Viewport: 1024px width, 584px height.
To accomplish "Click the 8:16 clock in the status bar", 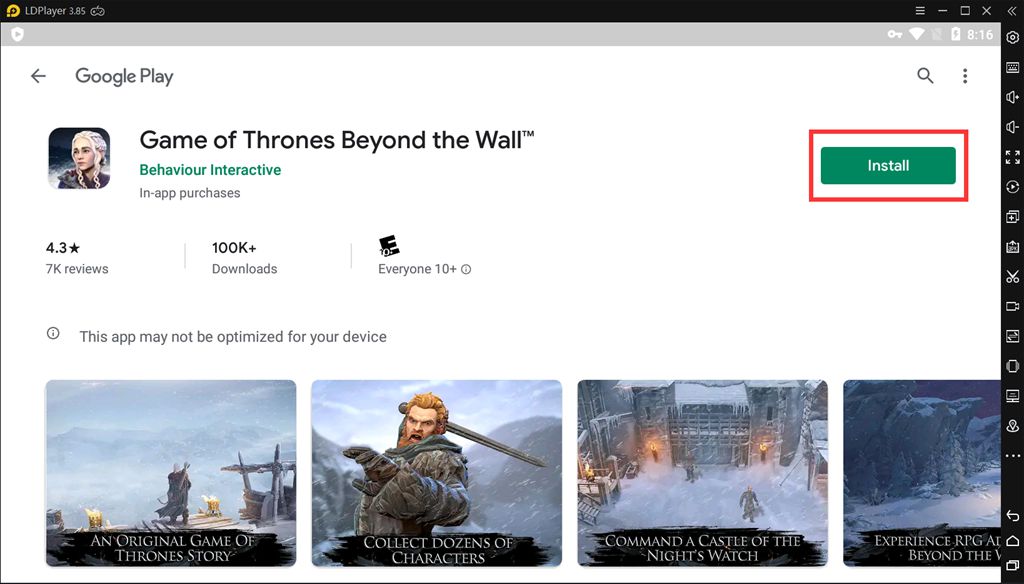I will point(980,35).
